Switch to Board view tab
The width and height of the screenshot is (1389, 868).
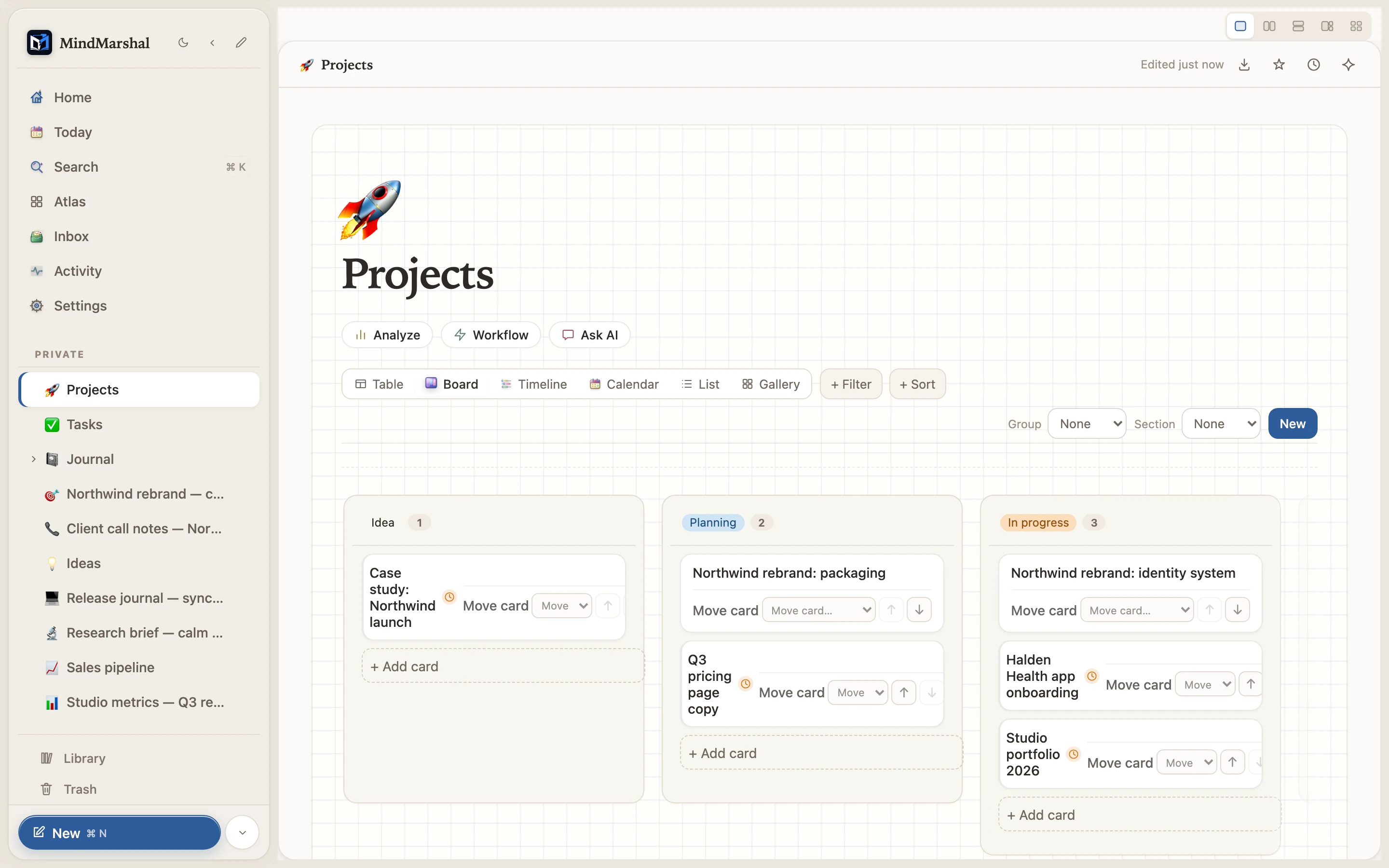tap(451, 385)
